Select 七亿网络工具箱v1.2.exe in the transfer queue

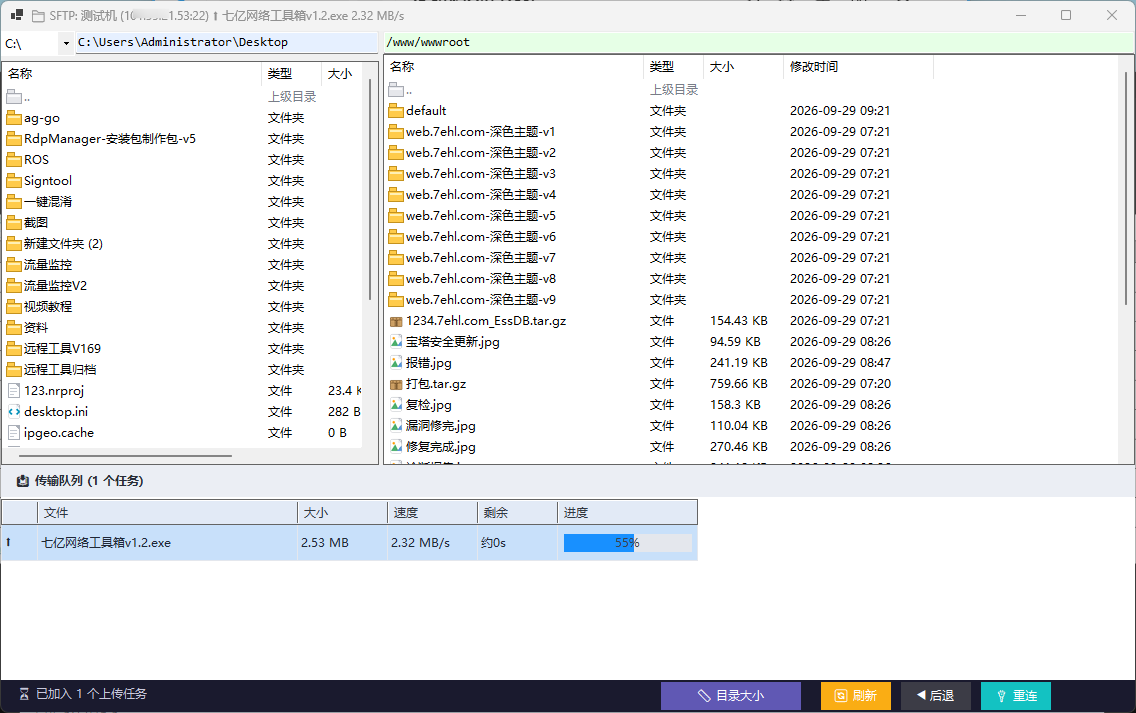click(106, 543)
